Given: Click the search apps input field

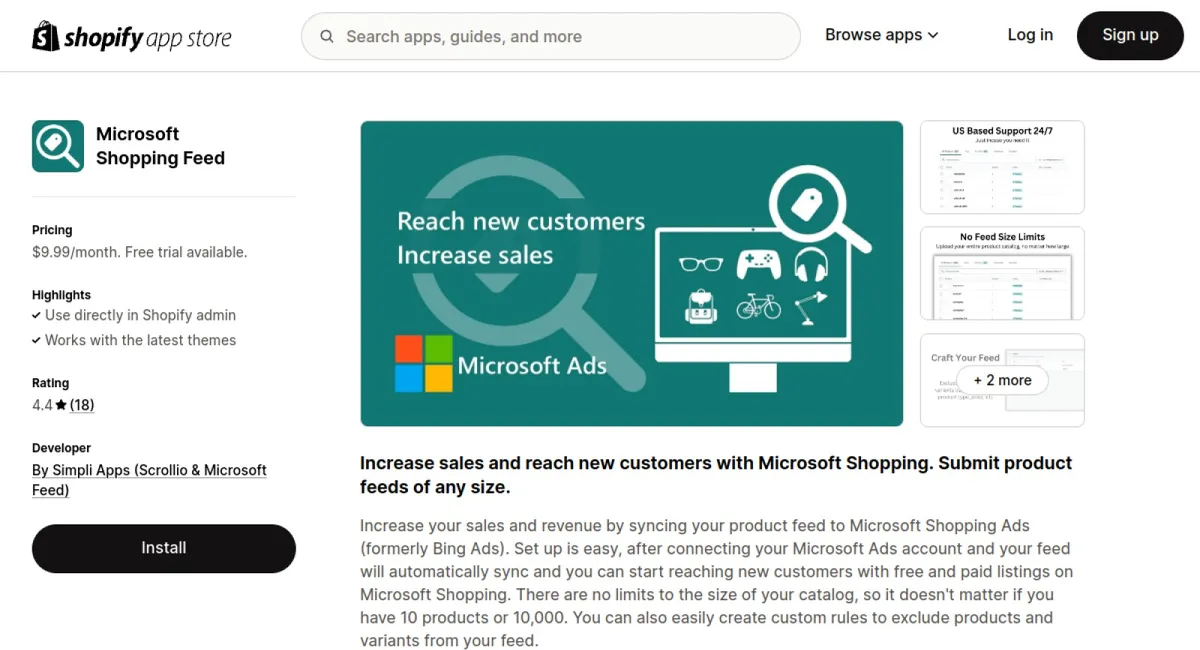Looking at the screenshot, I should [x=550, y=36].
